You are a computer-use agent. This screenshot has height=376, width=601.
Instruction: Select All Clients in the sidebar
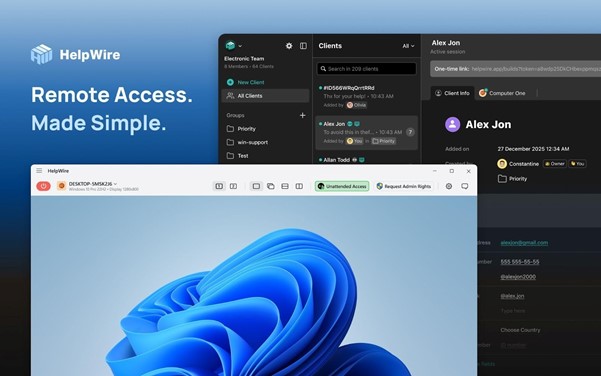pyautogui.click(x=265, y=96)
